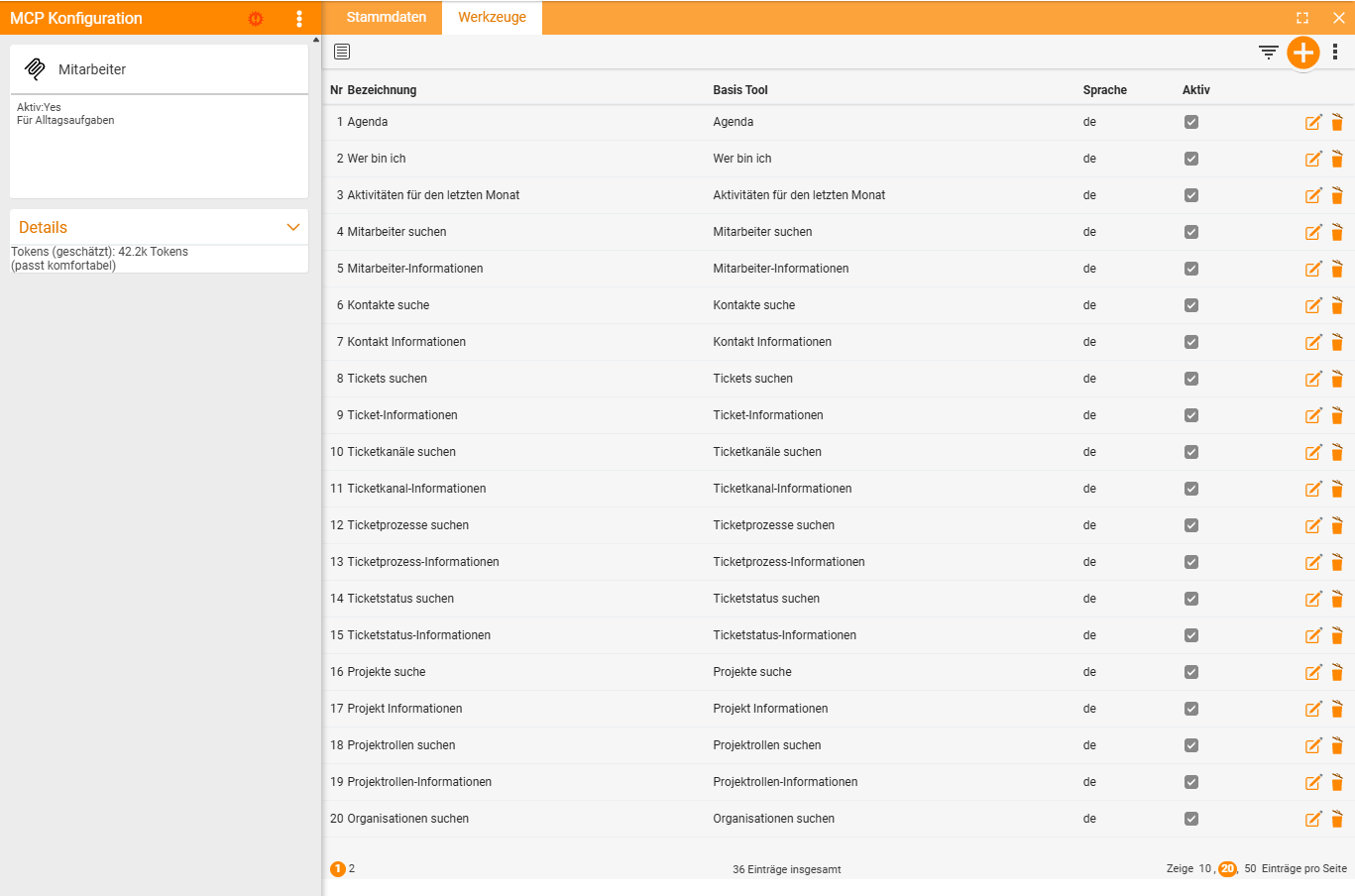Show 20 entries per page
The image size is (1355, 896).
point(1227,868)
